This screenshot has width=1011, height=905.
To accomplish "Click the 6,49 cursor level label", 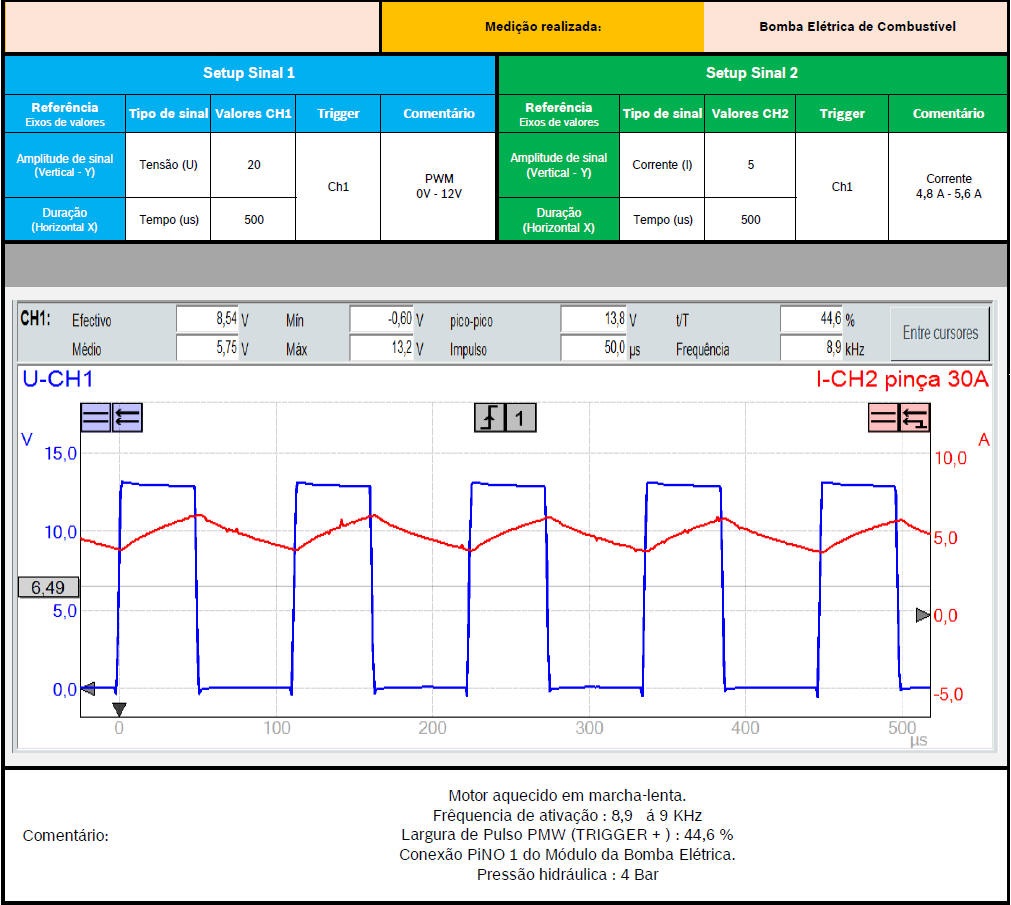I will 48,588.
